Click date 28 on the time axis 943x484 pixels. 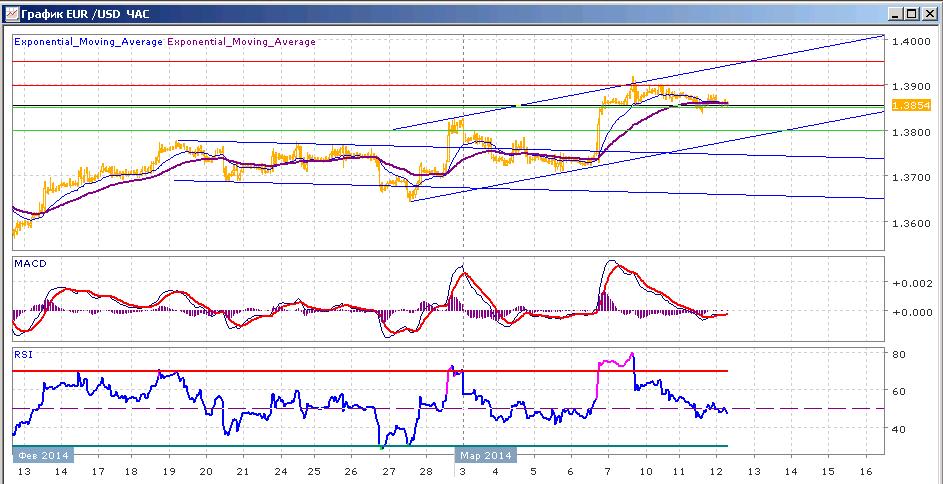[x=425, y=472]
